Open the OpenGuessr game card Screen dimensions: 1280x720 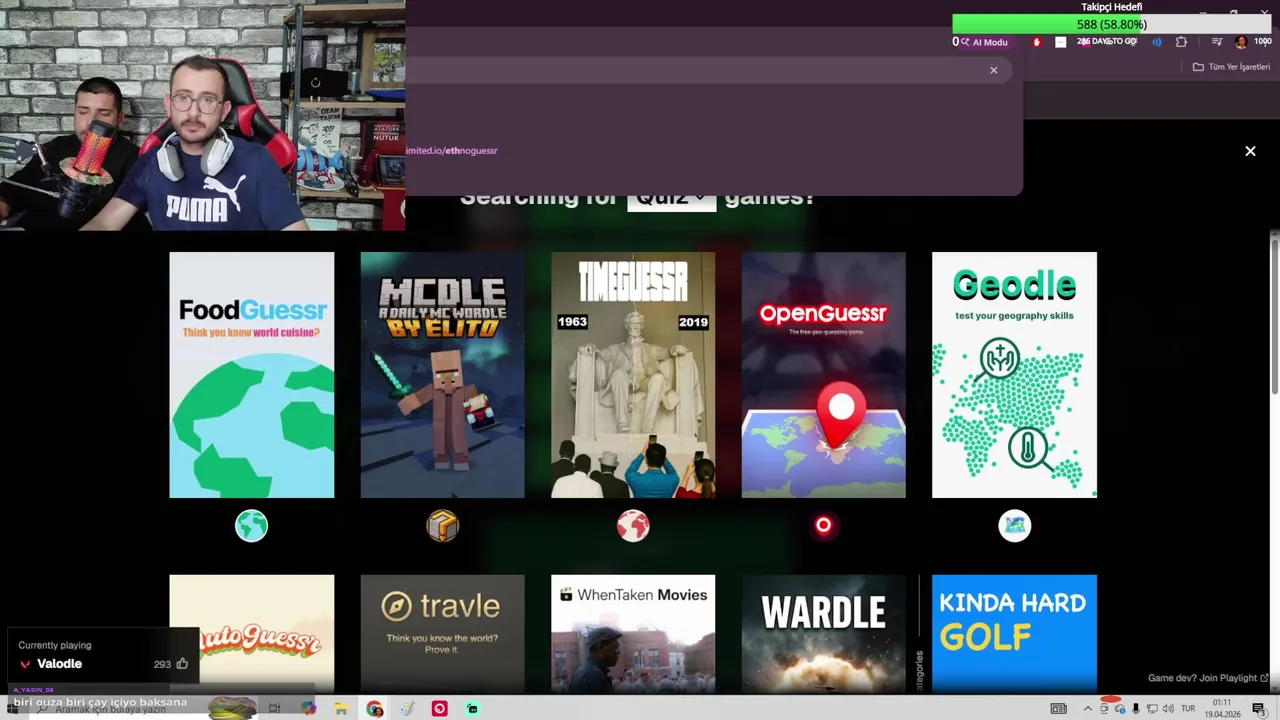824,375
